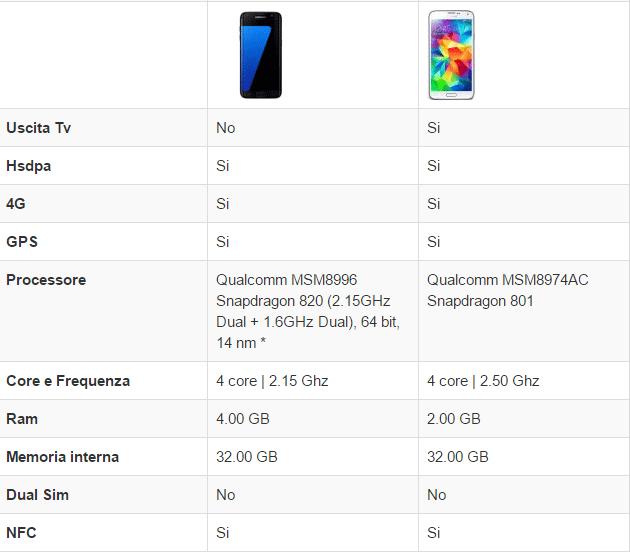The width and height of the screenshot is (630, 553).
Task: Select the 4G row label
Action: (x=16, y=204)
